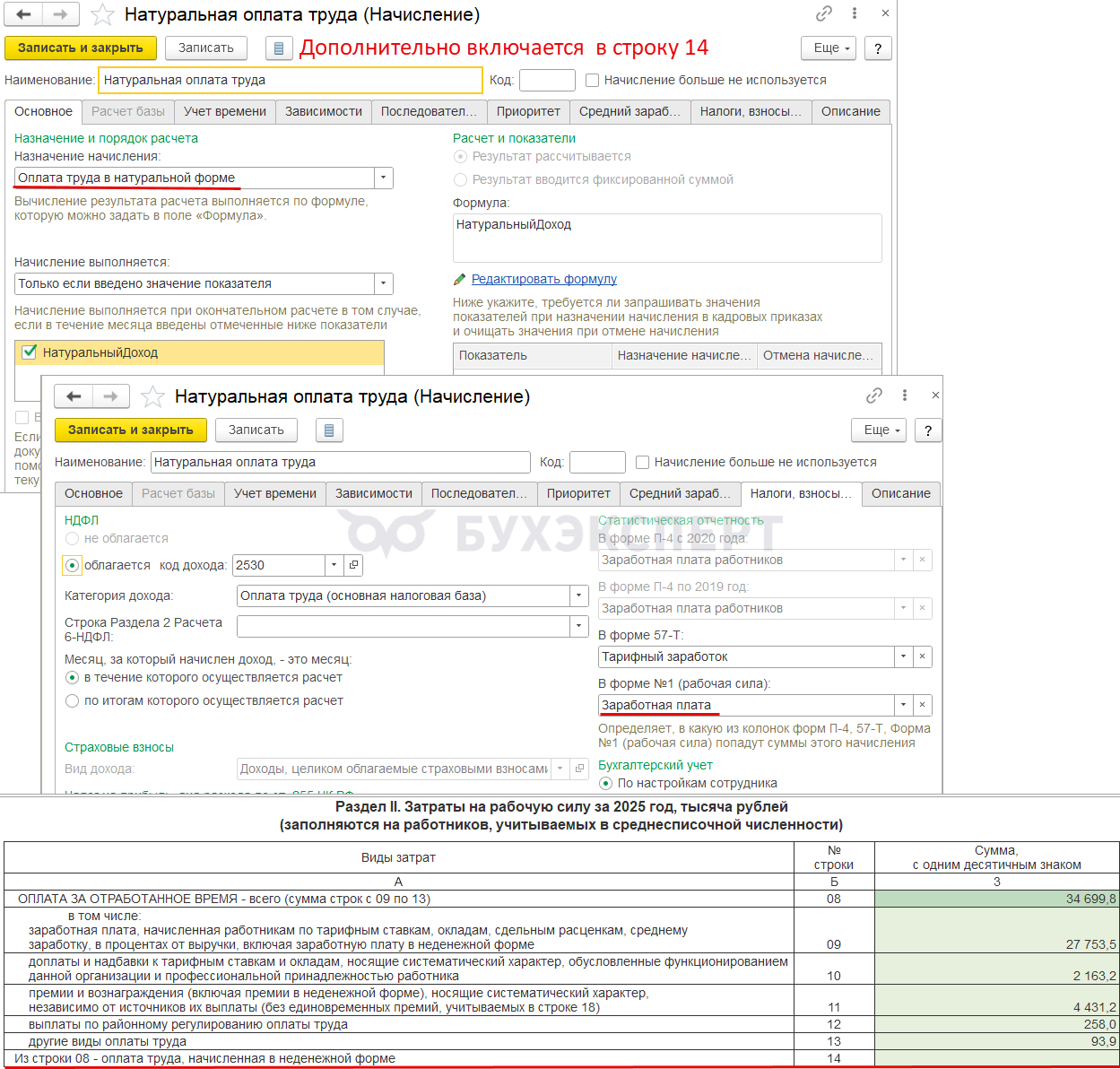Viewport: 1120px width, 1069px height.
Task: Open the Редактировать формулу link
Action: coord(544,279)
